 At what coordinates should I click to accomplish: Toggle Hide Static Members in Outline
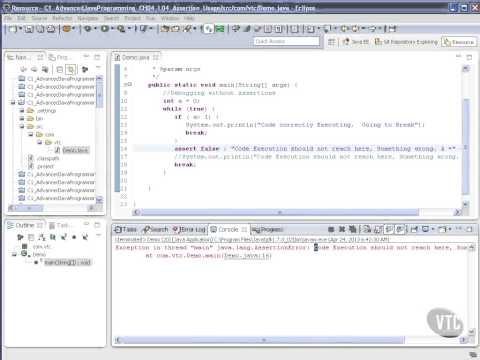tap(64, 237)
